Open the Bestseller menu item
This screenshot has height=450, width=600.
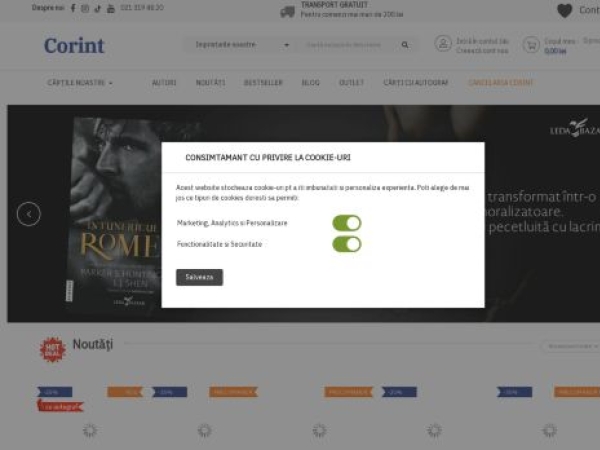coord(263,83)
